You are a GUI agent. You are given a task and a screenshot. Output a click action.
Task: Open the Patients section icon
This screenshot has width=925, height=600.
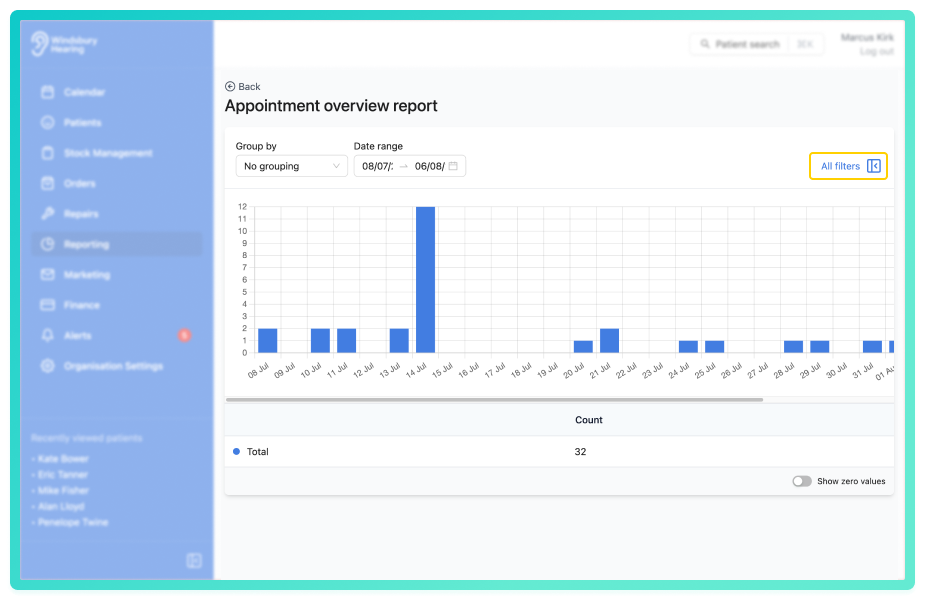[x=48, y=122]
